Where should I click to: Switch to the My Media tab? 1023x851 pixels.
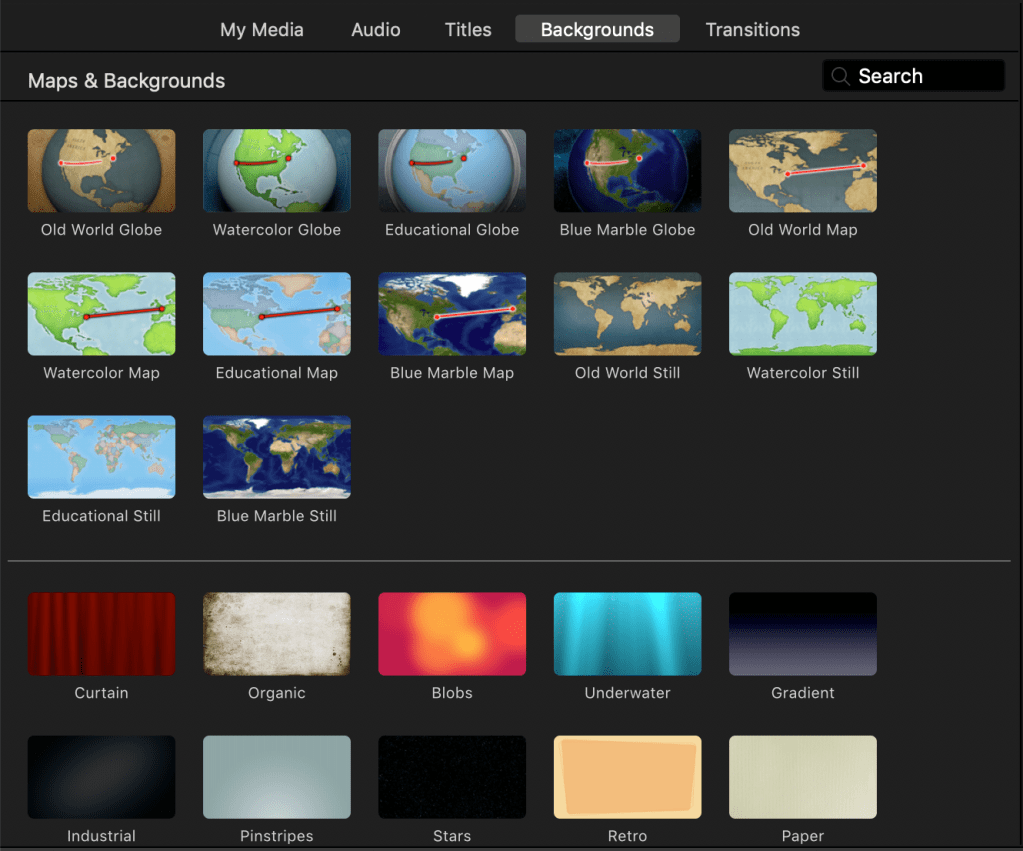(262, 30)
